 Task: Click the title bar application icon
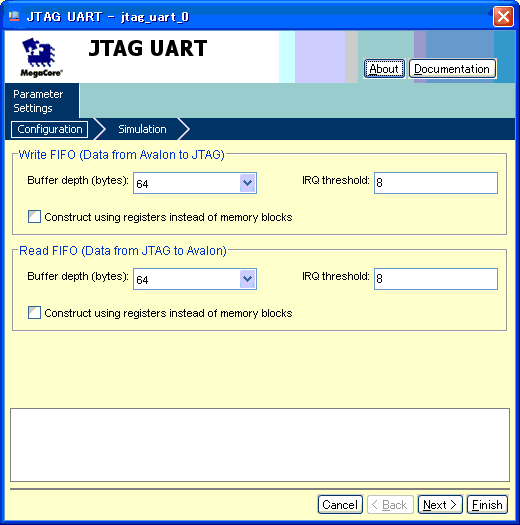(x=14, y=16)
